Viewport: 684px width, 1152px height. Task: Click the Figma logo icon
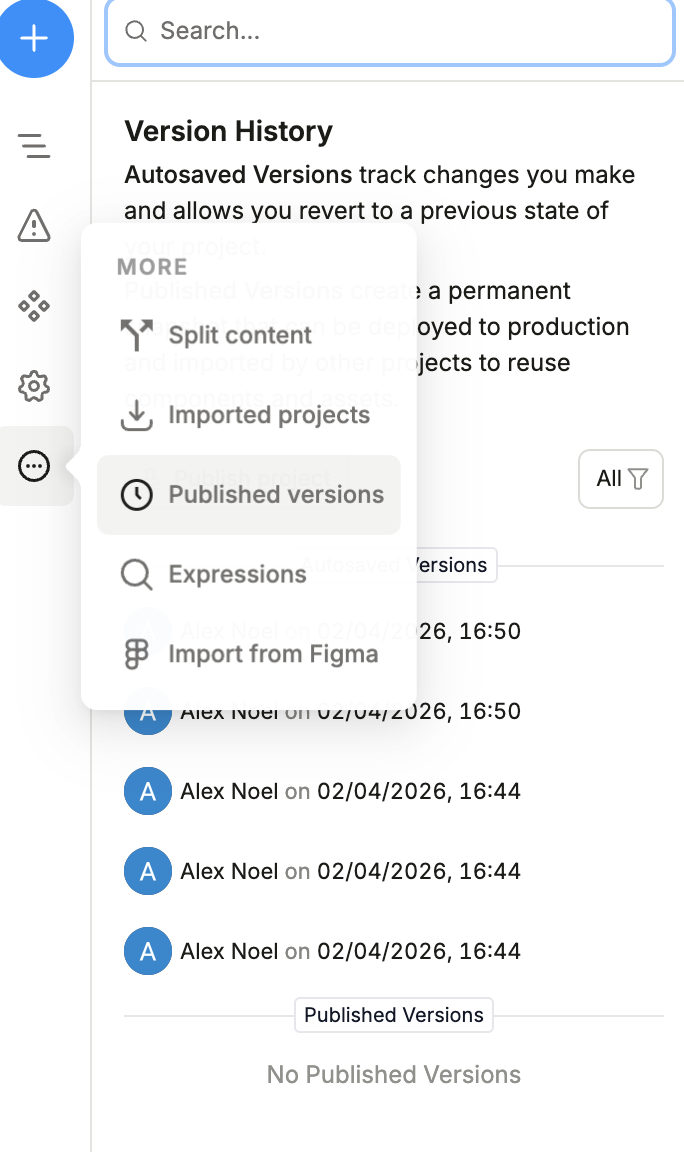136,655
